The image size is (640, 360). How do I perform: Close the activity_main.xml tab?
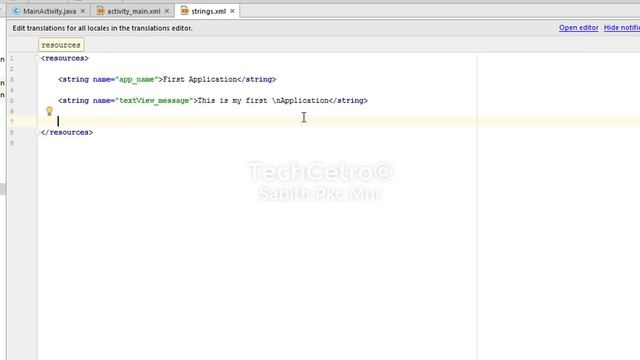pos(167,11)
